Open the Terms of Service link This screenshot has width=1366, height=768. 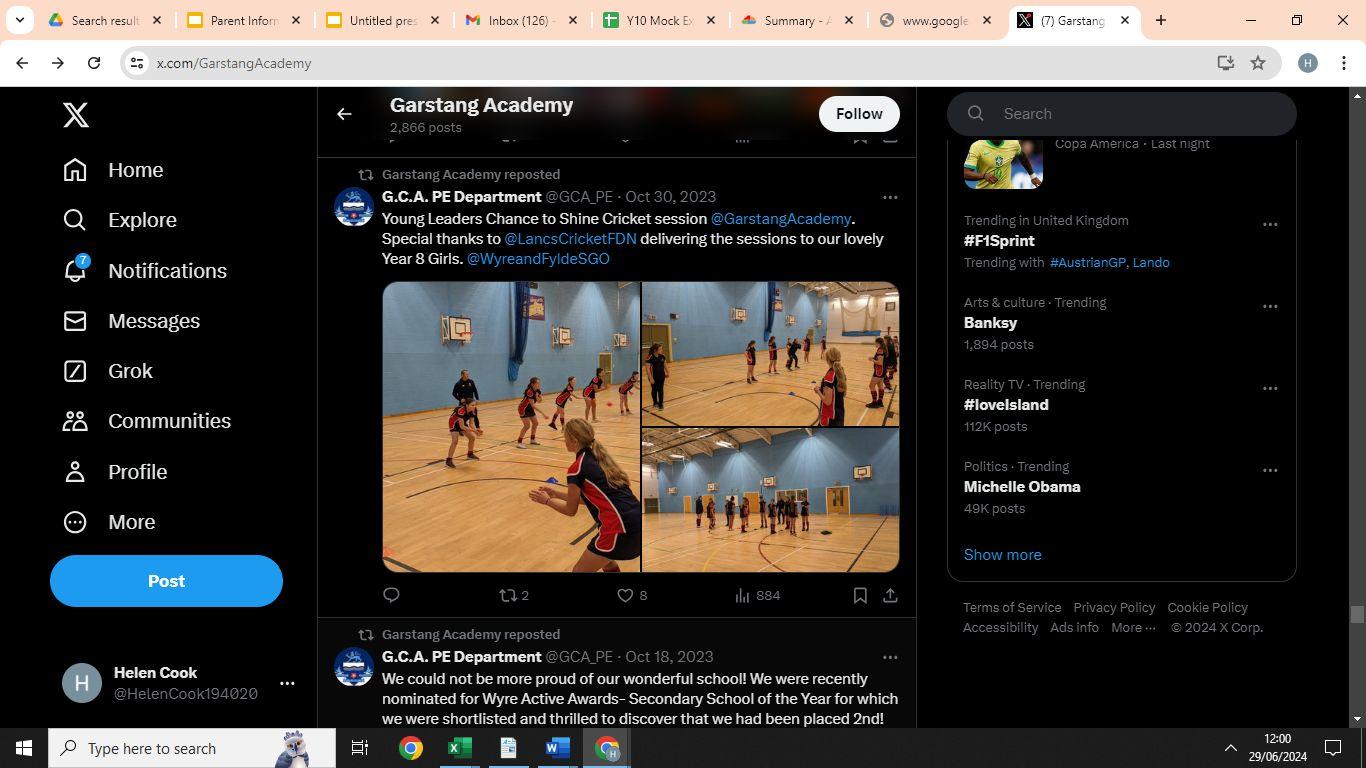click(x=1012, y=608)
